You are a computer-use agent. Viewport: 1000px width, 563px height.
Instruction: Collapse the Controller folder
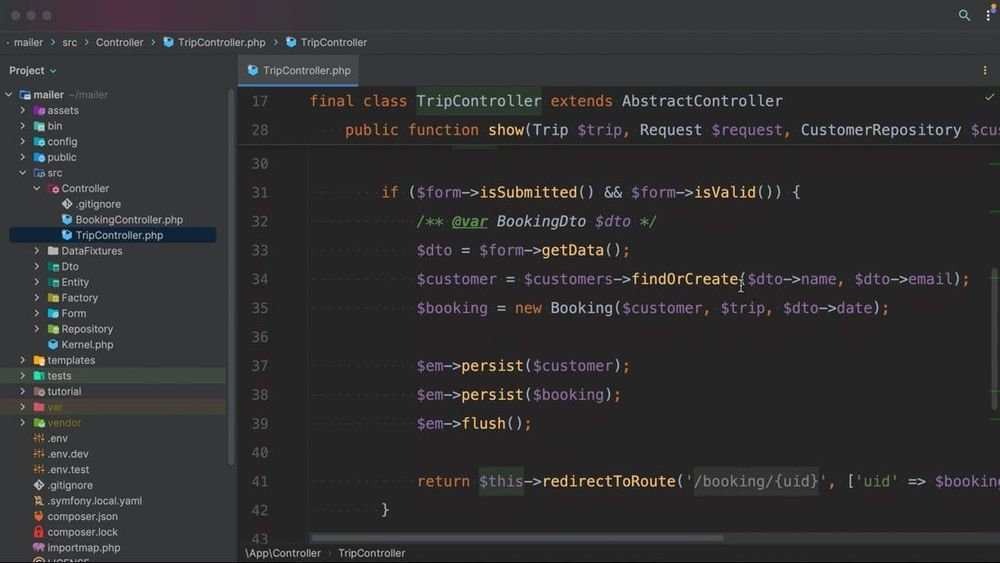[x=37, y=188]
